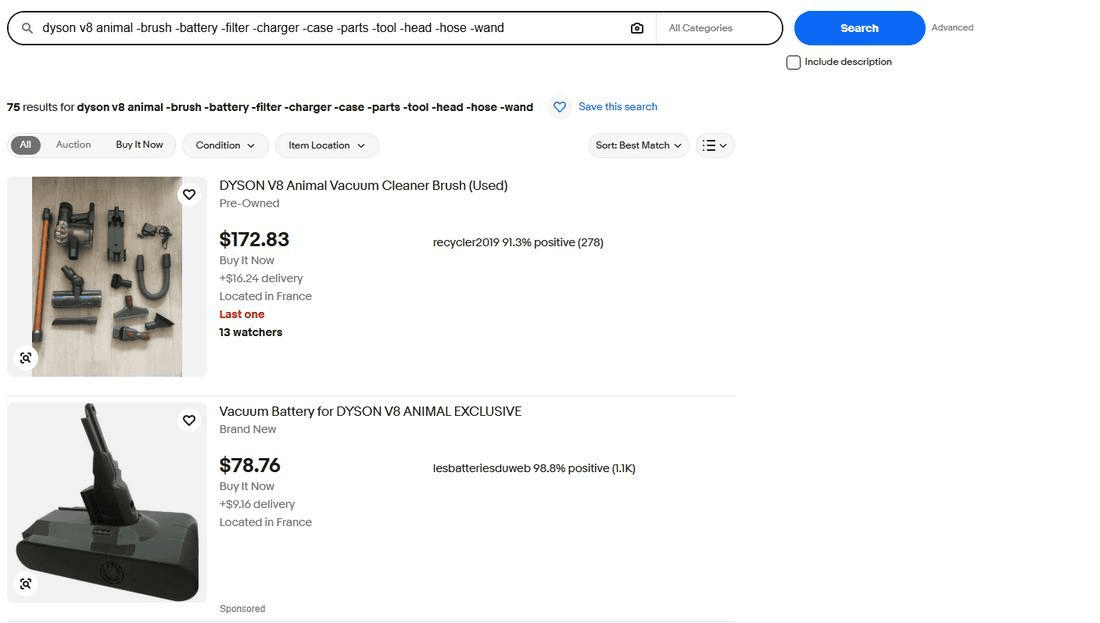Expand the Condition filter
Screen dimensions: 1100x623
tap(225, 145)
